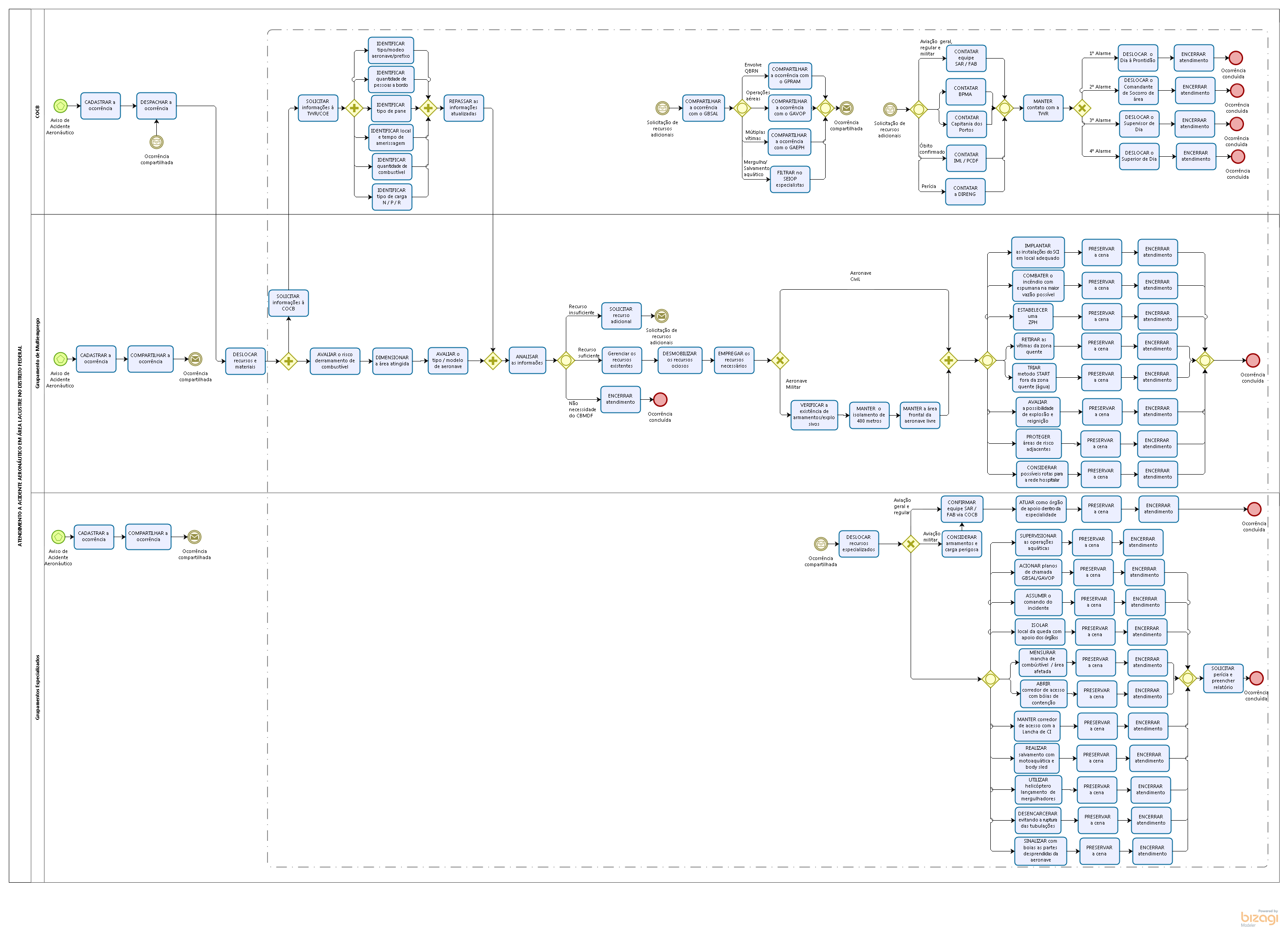Select CONTATAR a DIRENG task
Viewport: 1288px width, 932px height.
965,192
